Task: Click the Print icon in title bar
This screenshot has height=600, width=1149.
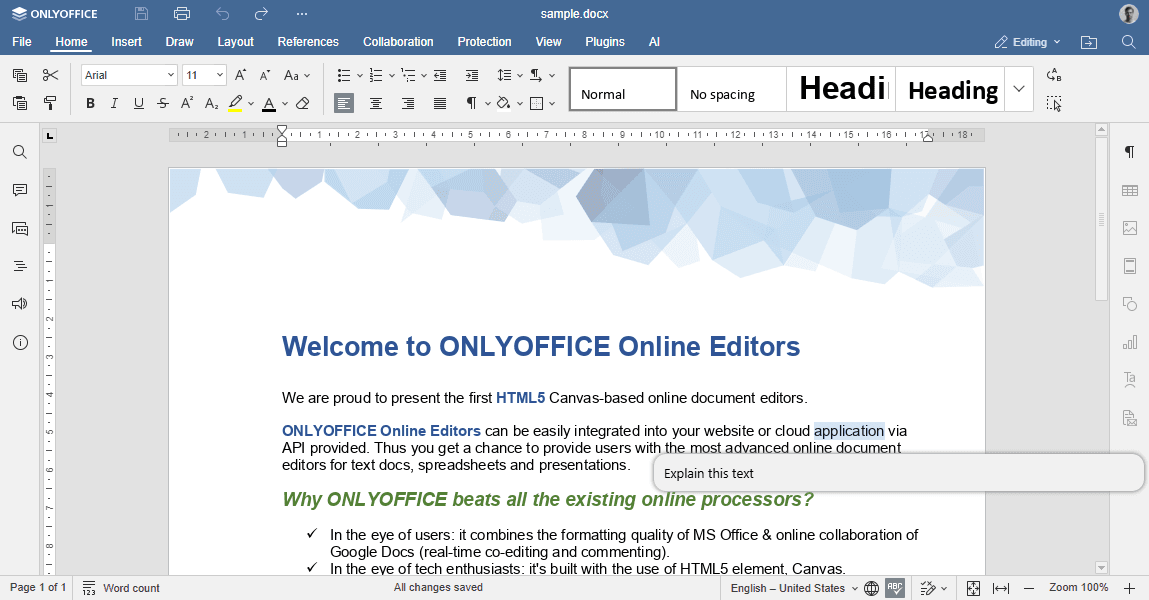Action: (x=181, y=14)
